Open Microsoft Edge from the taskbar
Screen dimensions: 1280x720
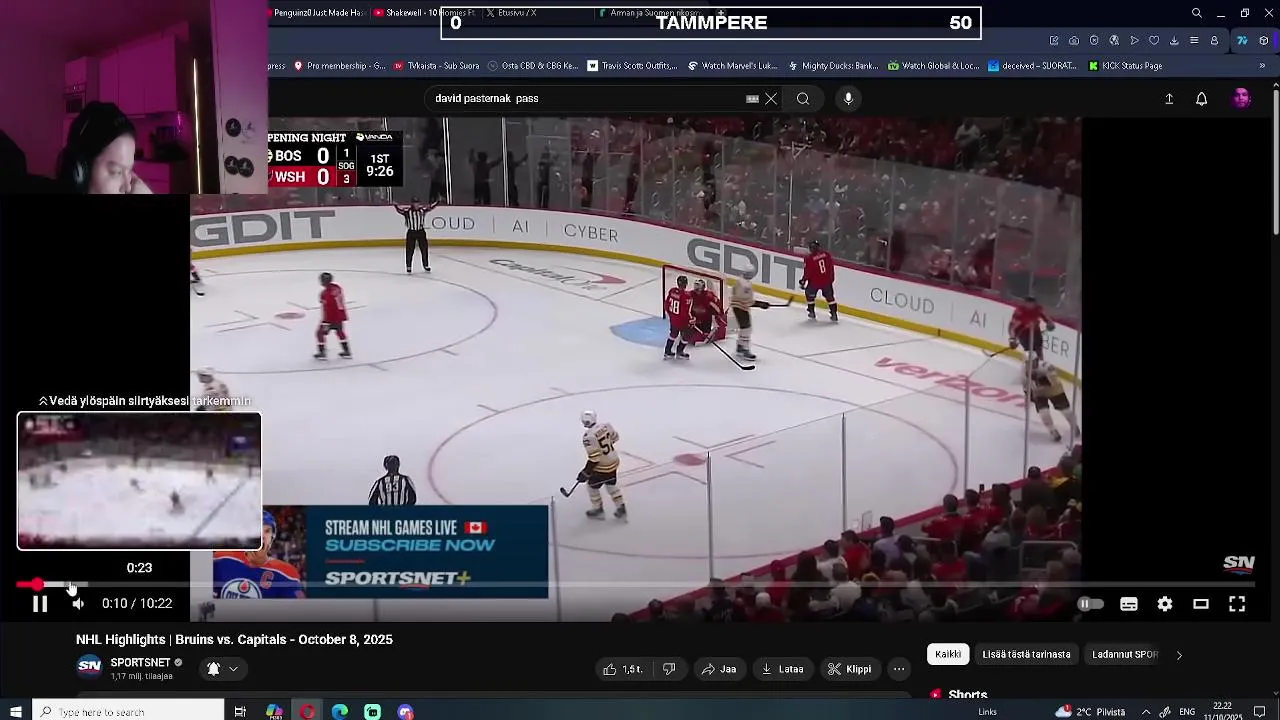(340, 712)
